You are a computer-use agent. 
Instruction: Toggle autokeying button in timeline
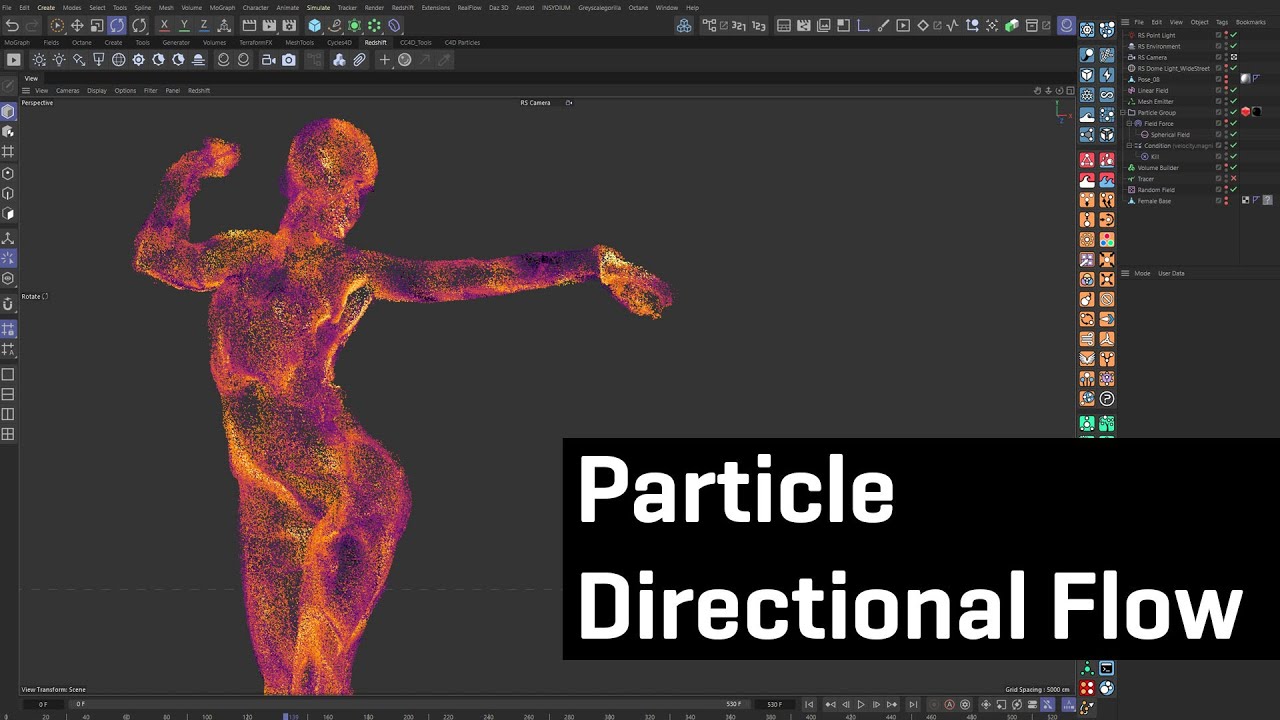pos(950,705)
